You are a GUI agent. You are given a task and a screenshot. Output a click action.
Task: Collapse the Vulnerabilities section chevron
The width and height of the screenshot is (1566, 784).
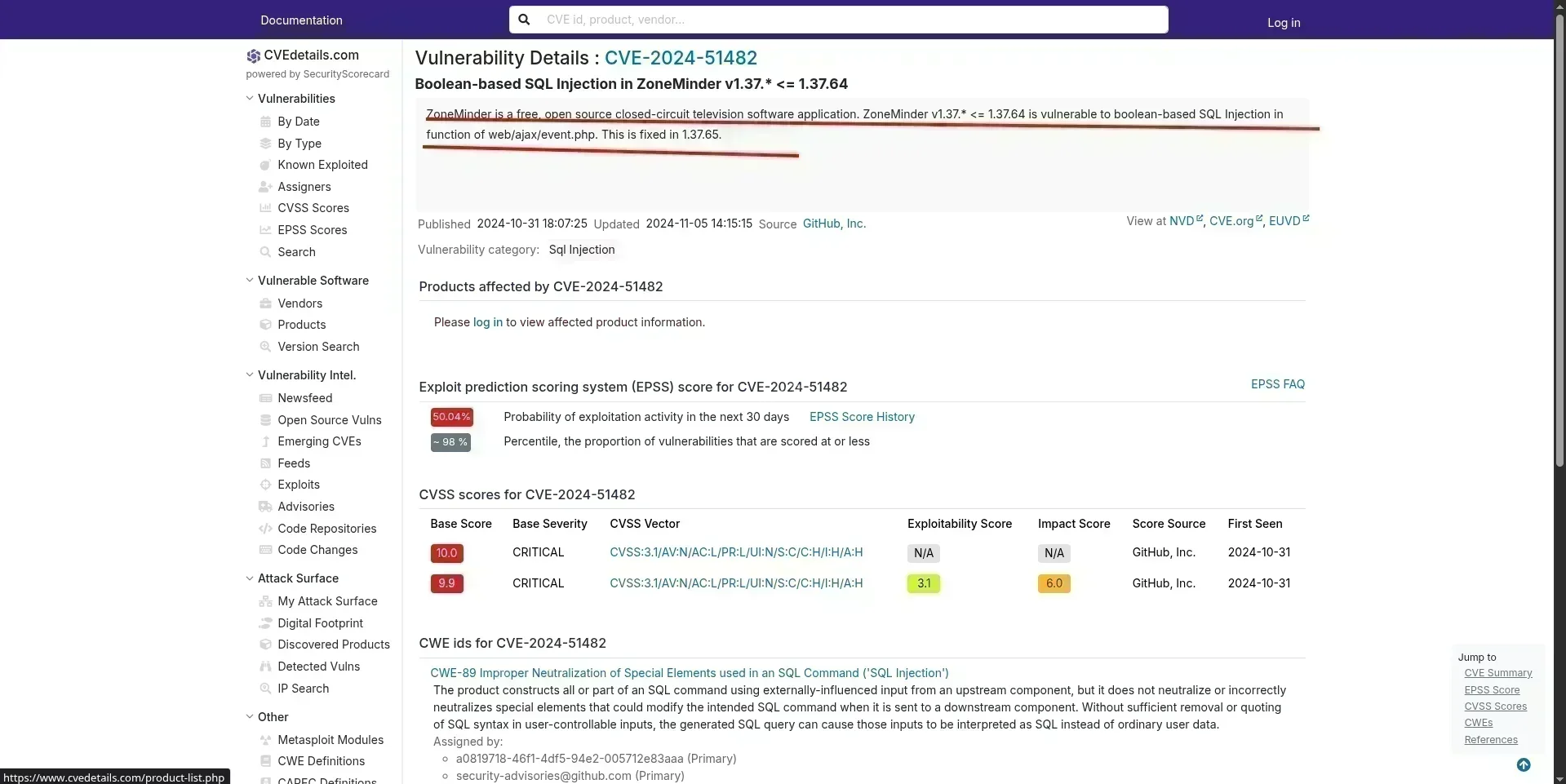250,99
